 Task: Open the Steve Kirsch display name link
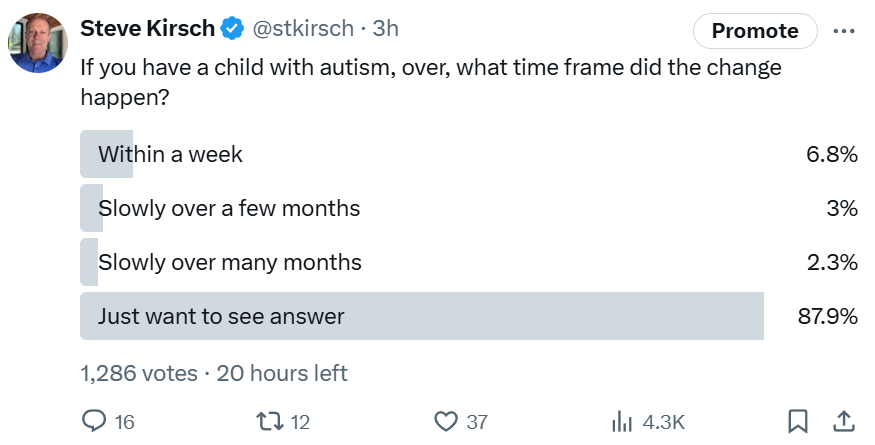147,29
